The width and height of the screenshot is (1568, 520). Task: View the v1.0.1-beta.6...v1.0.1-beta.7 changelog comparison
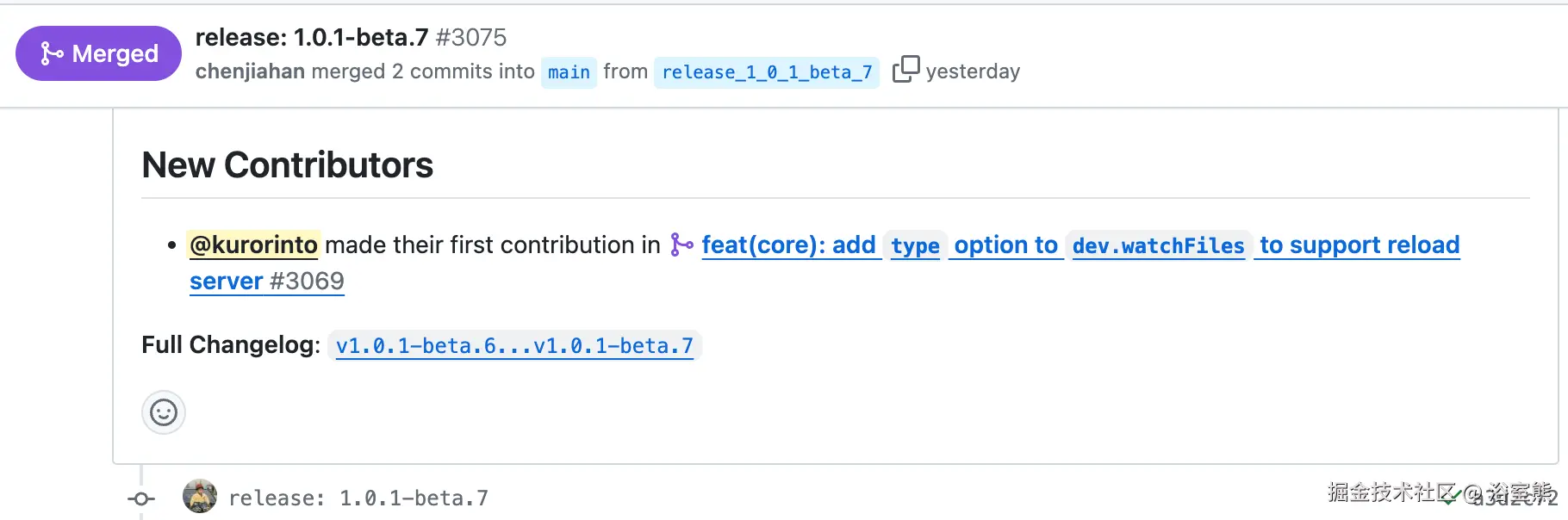[x=514, y=346]
